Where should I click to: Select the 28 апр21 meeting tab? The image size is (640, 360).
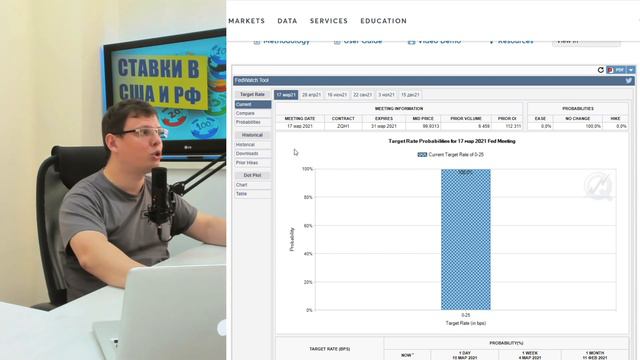point(311,95)
